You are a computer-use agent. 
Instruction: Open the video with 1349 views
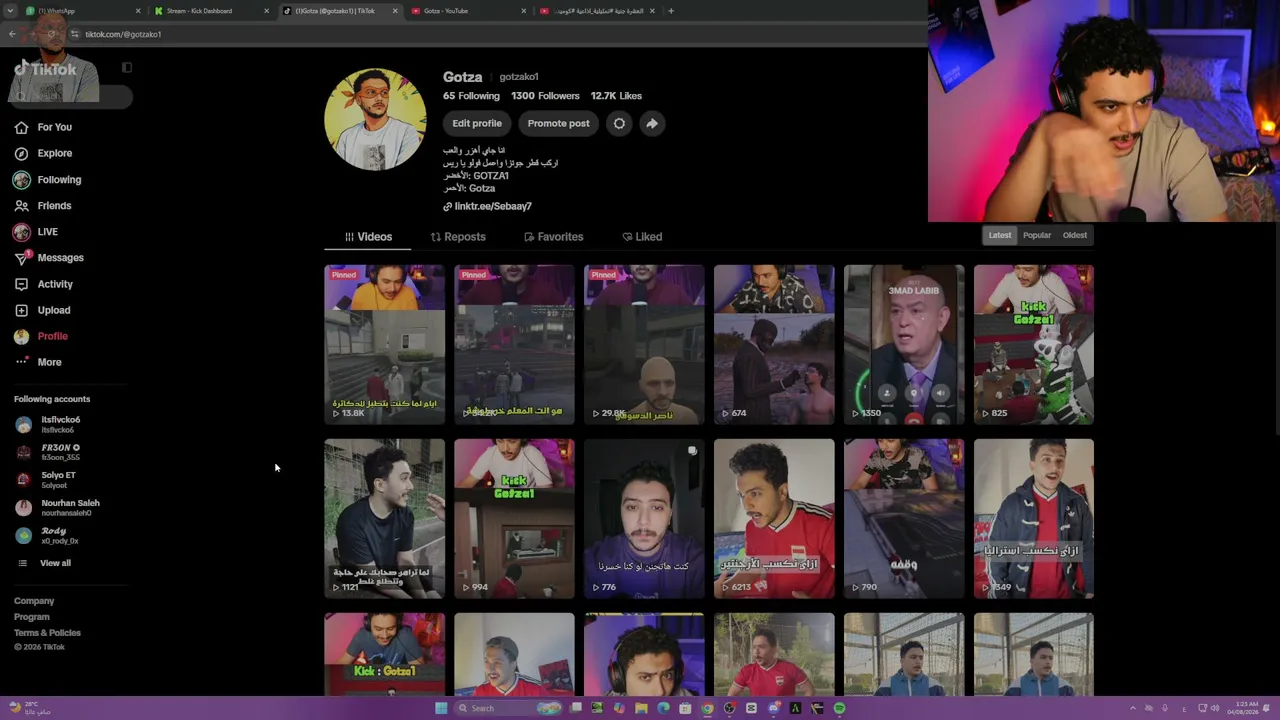click(x=1034, y=519)
